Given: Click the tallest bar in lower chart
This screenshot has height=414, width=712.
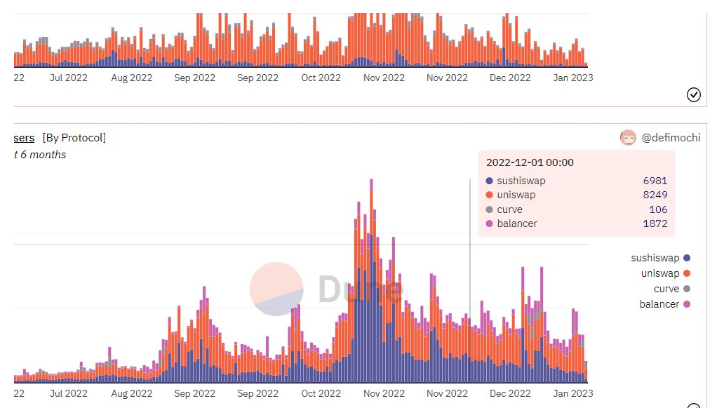Looking at the screenshot, I should [x=371, y=281].
